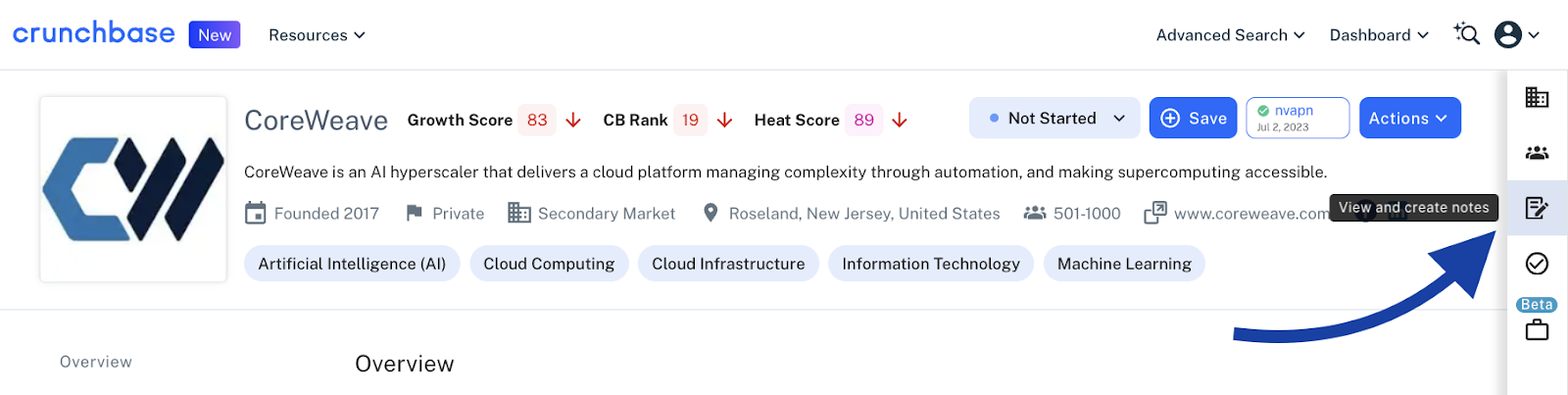Open the Dashboard menu

(1379, 35)
